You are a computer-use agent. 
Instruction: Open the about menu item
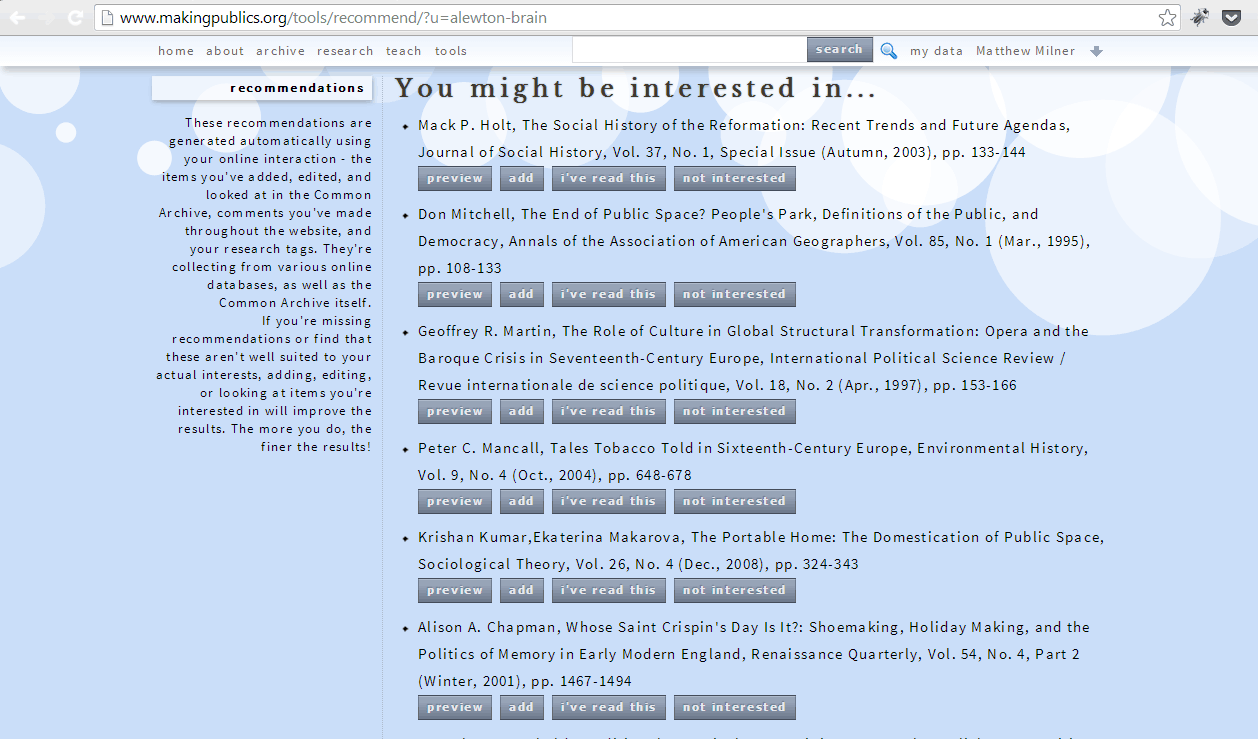pos(225,51)
